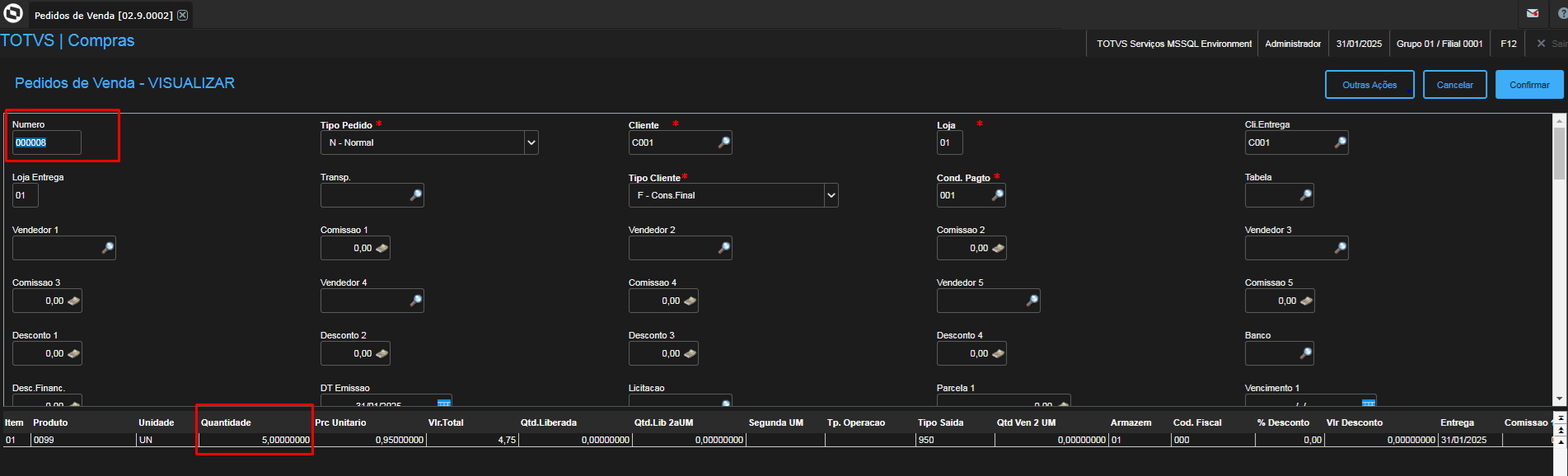Expand the Tipo Pedido dropdown
This screenshot has width=1568, height=476.
coord(531,142)
